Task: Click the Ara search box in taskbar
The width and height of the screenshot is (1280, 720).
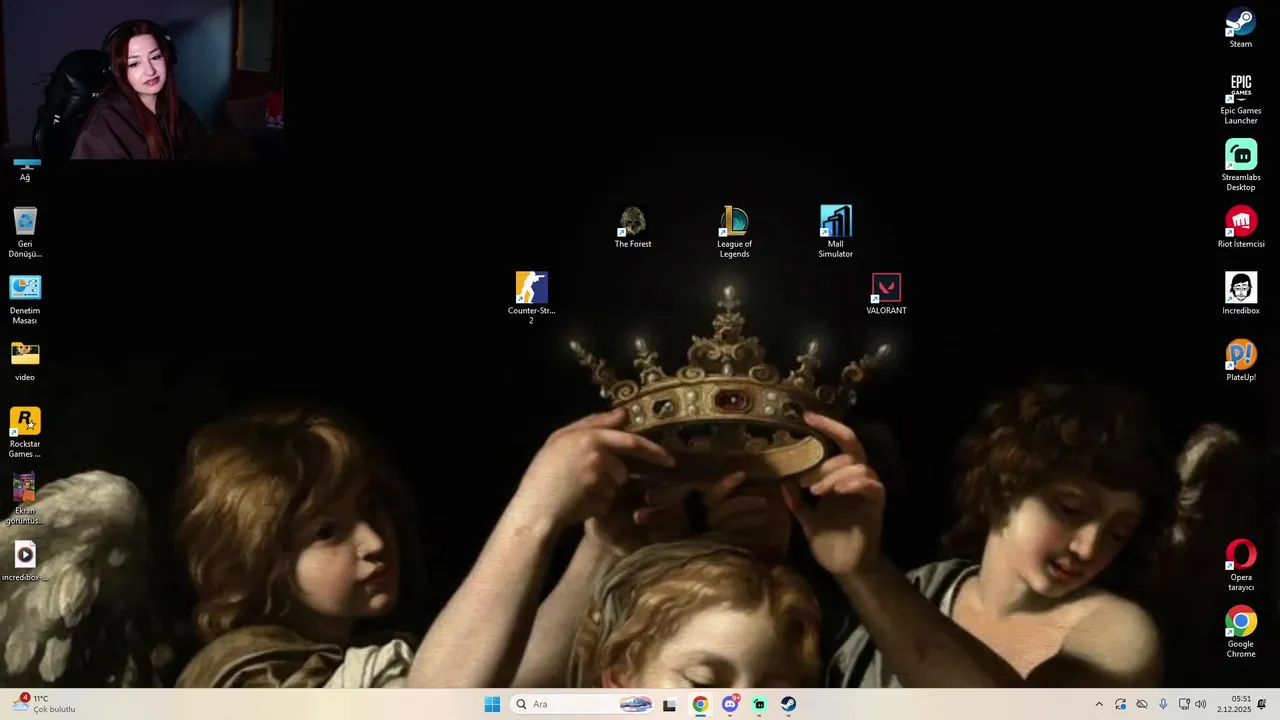Action: pyautogui.click(x=583, y=704)
